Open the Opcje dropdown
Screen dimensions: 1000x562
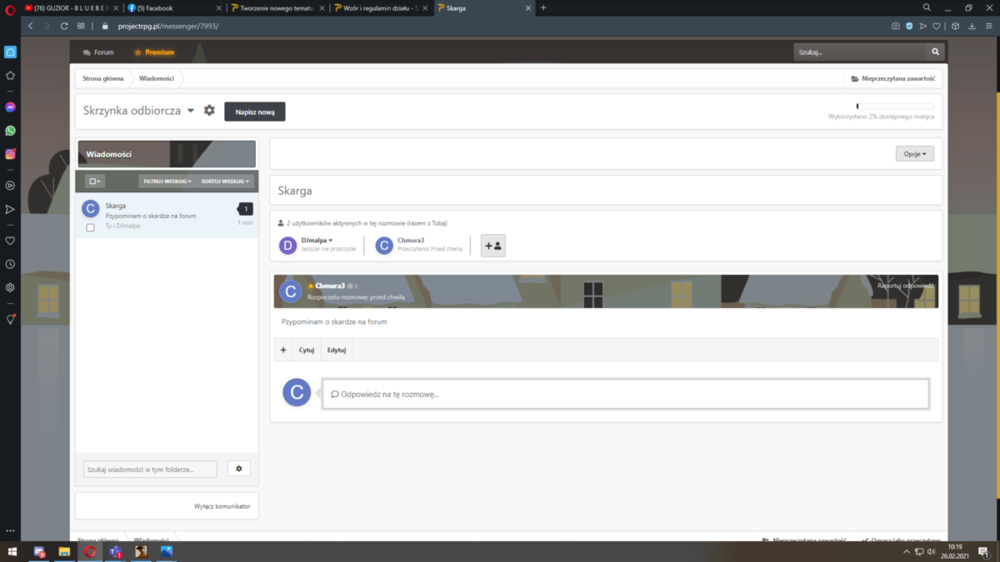point(915,154)
